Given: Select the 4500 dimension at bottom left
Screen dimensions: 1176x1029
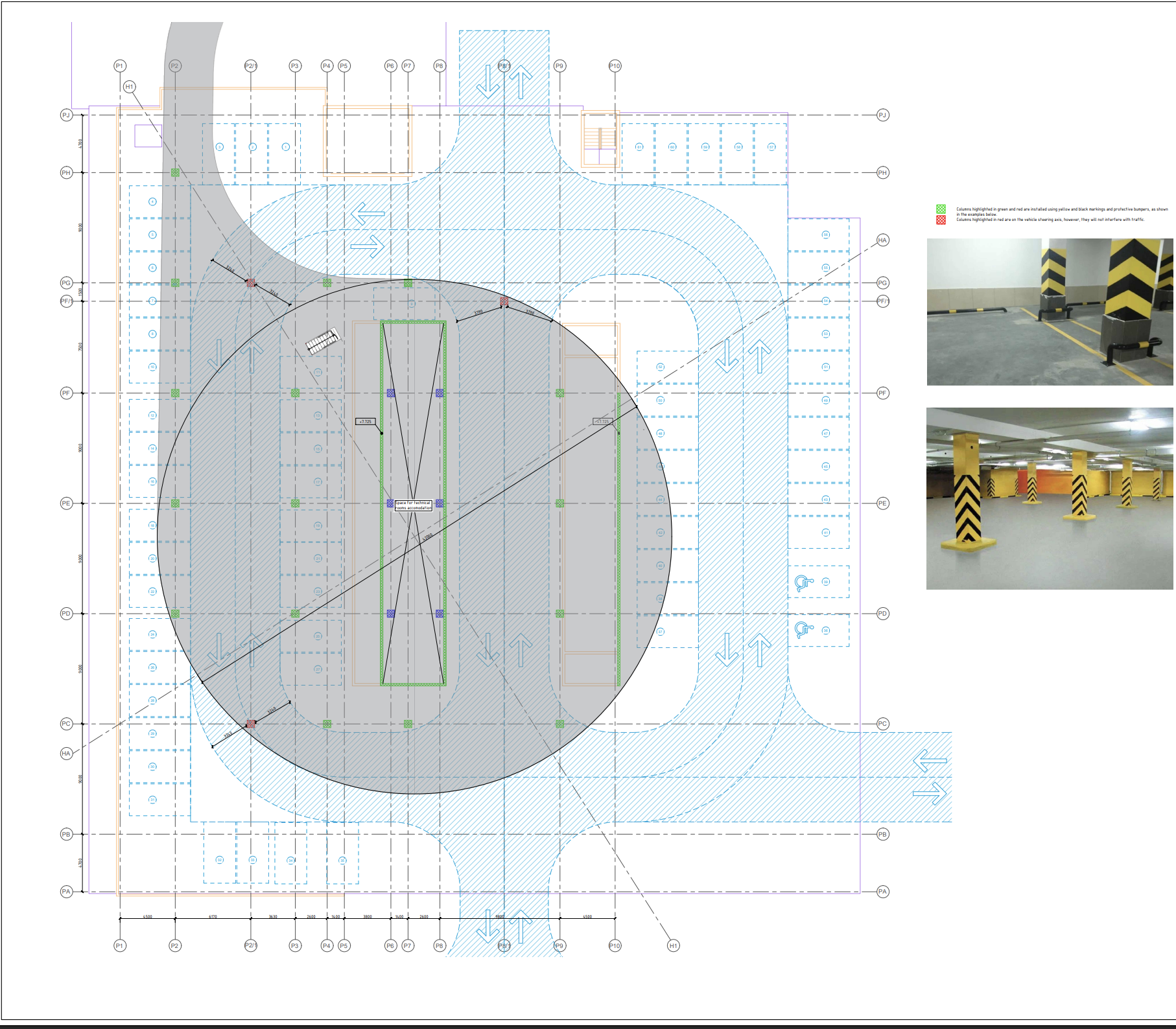Looking at the screenshot, I should pos(147,917).
